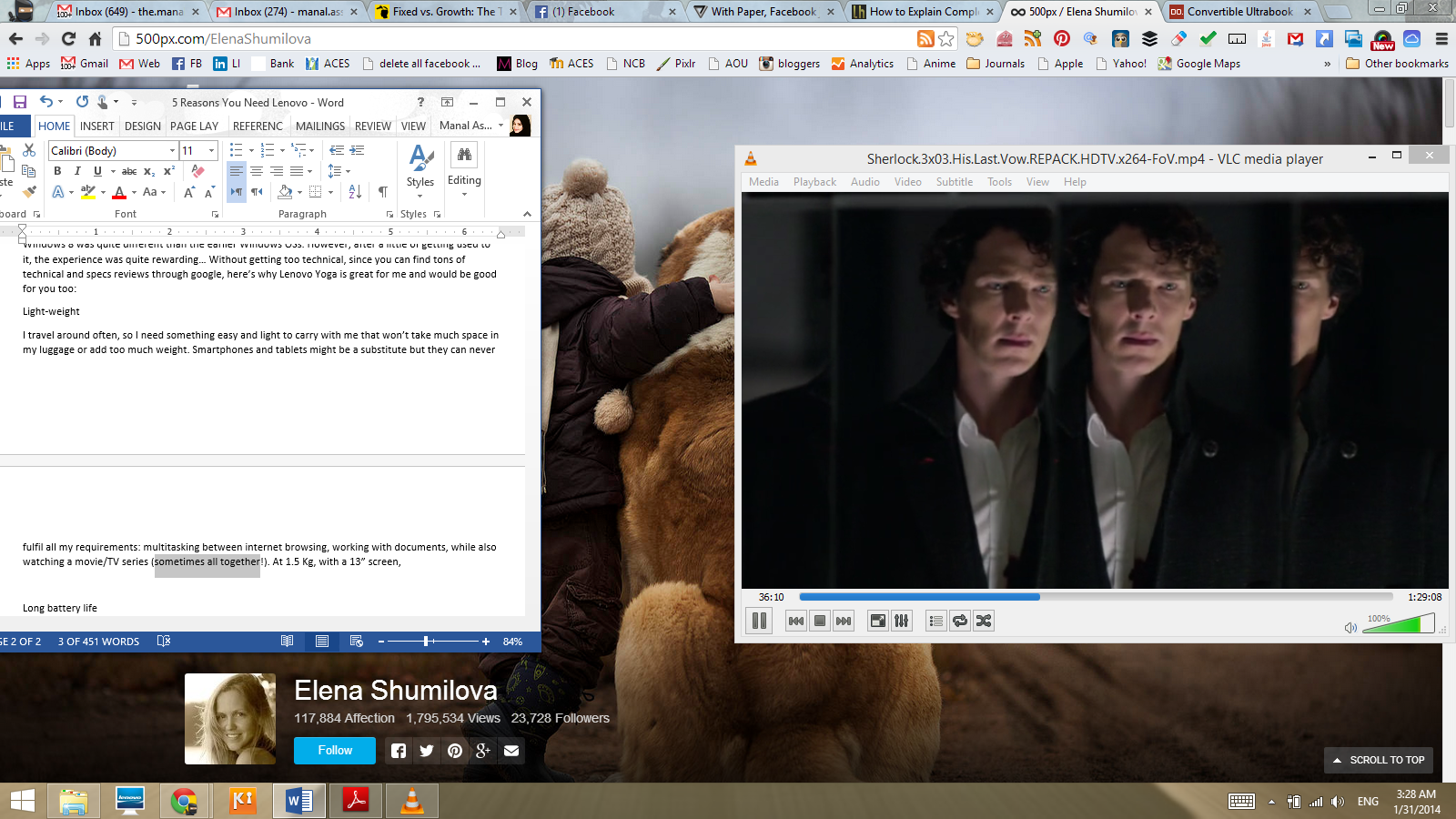This screenshot has height=819, width=1456.
Task: Toggle shuffle mode in VLC
Action: coord(984,621)
